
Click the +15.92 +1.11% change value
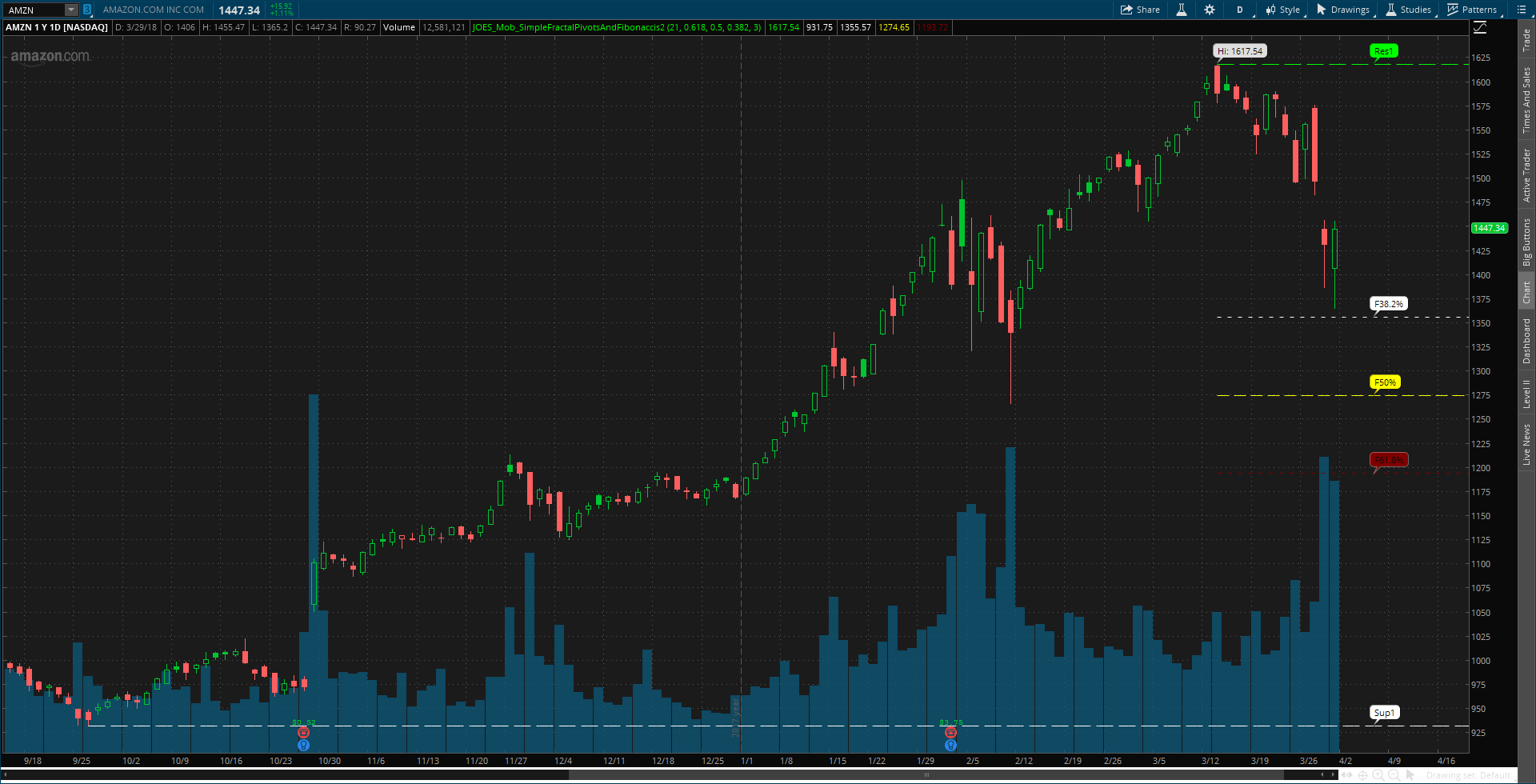(282, 10)
